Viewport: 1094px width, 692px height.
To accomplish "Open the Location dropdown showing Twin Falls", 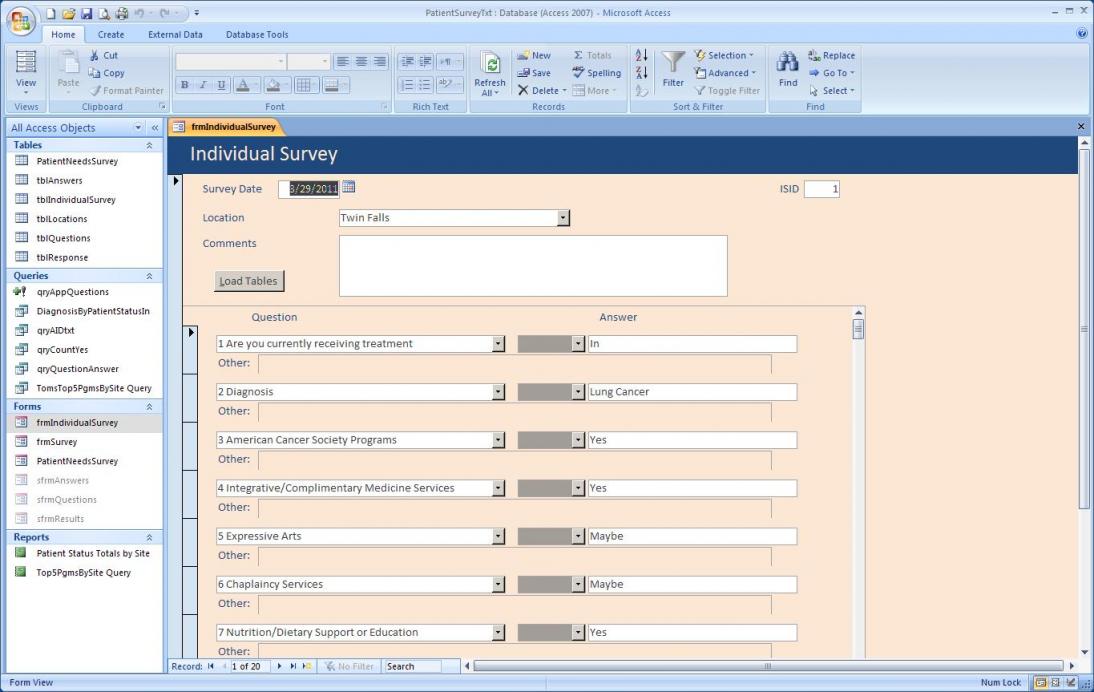I will click(x=563, y=218).
